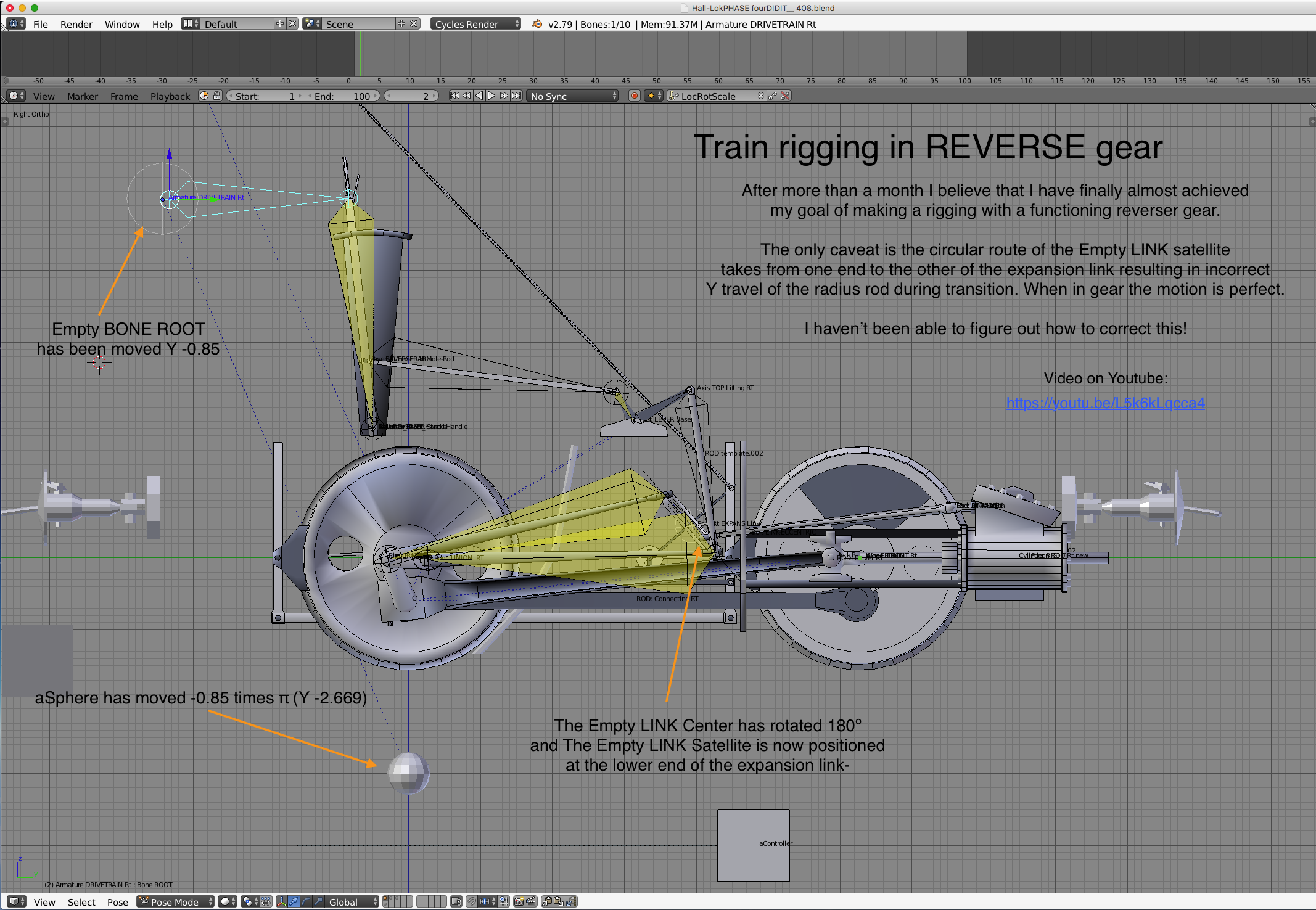
Task: Open the Help menu
Action: [x=162, y=24]
